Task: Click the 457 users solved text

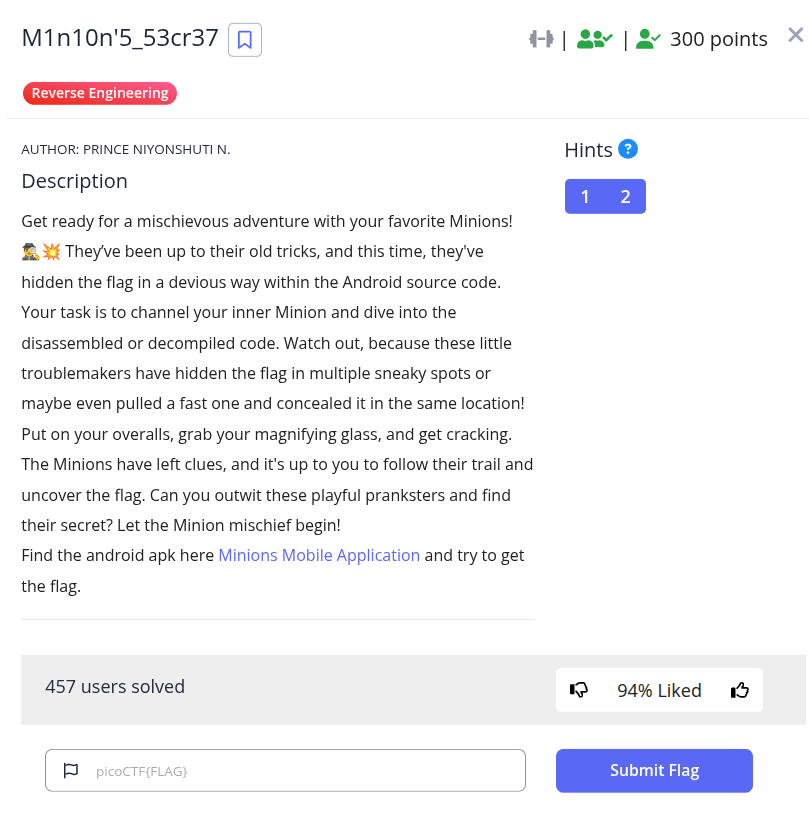Action: pos(115,687)
